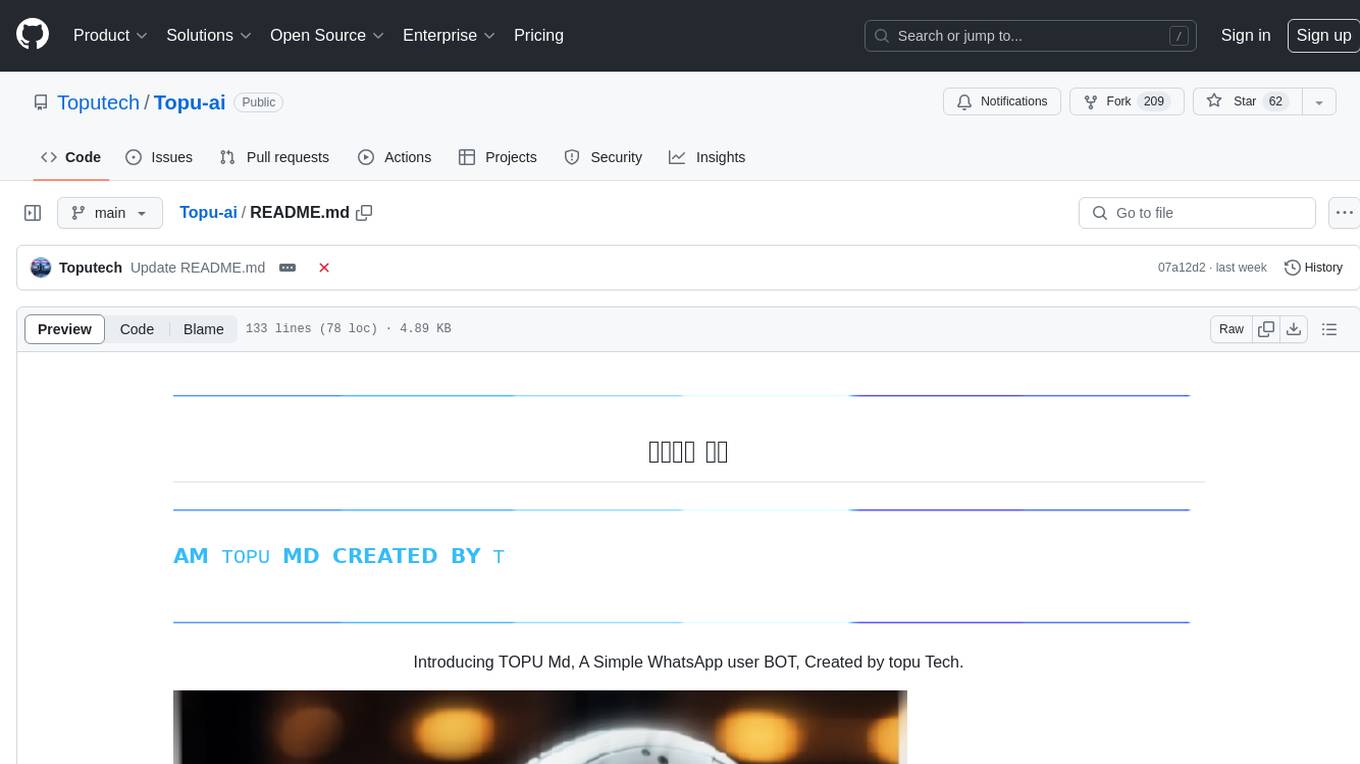Open the Toputech commit author link
This screenshot has width=1360, height=764.
coord(90,267)
